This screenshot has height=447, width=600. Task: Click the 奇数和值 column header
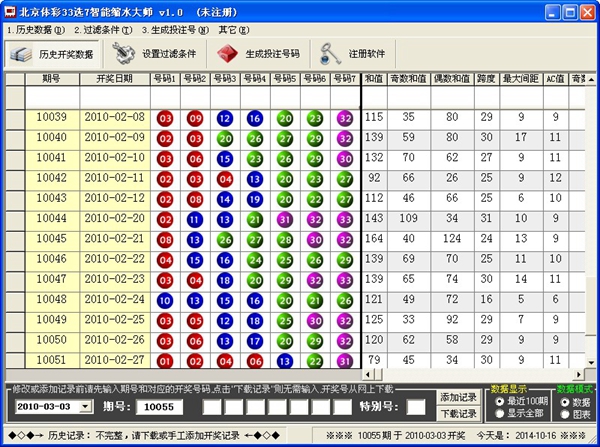[x=408, y=79]
